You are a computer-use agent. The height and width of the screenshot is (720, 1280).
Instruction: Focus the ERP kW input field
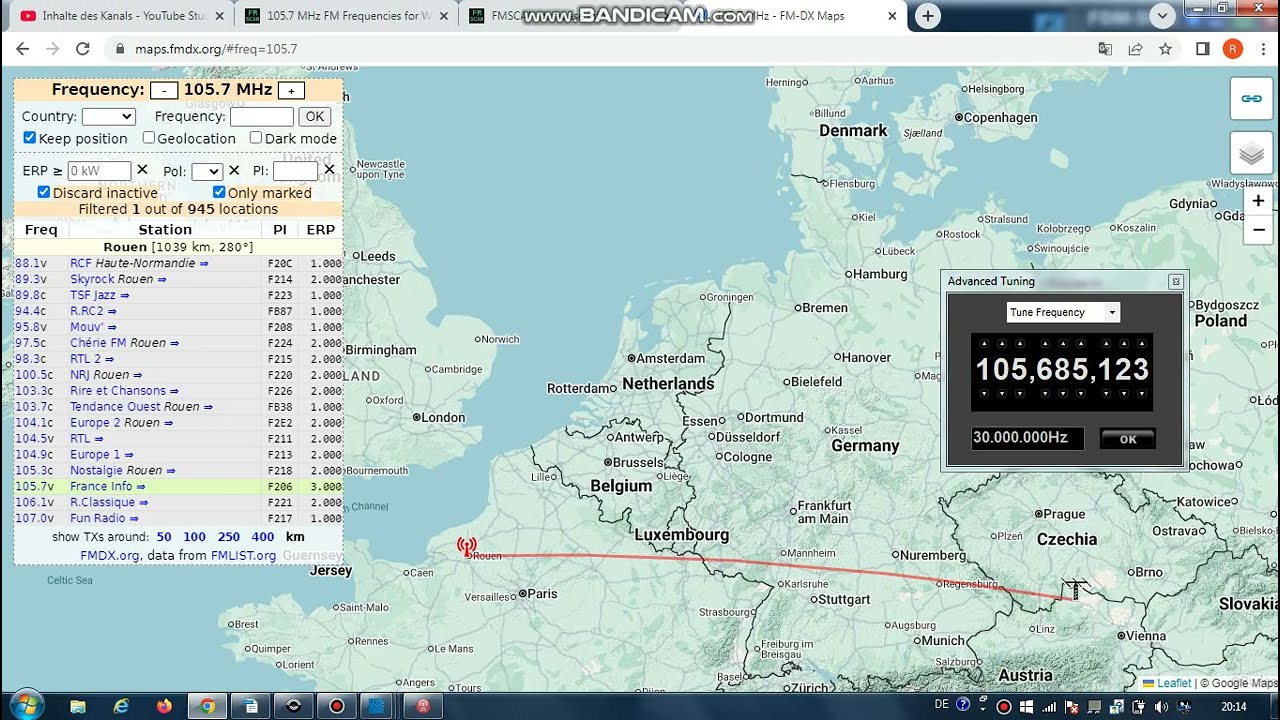pos(99,171)
